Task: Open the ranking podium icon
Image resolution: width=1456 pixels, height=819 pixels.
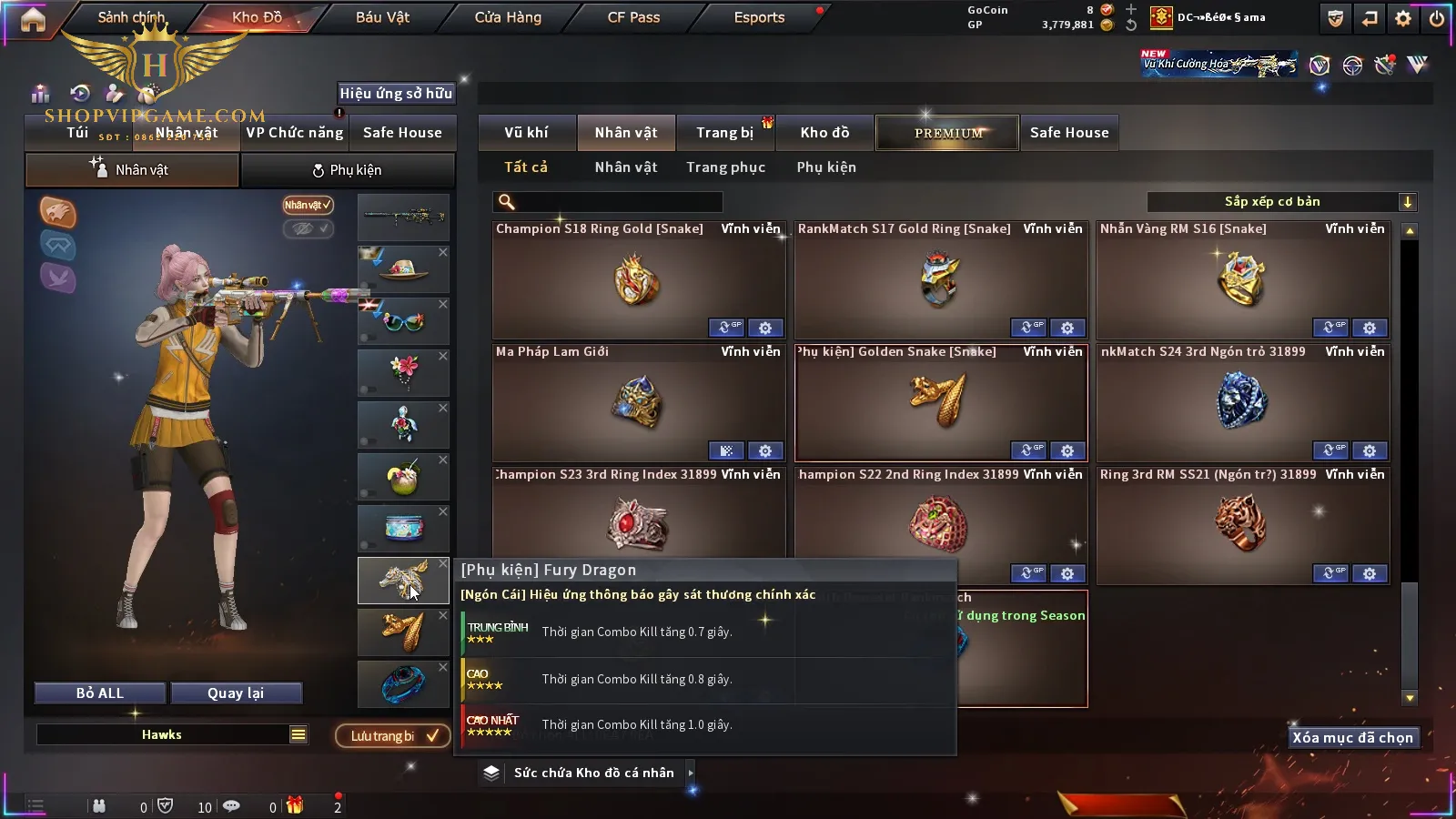Action: pos(40,93)
